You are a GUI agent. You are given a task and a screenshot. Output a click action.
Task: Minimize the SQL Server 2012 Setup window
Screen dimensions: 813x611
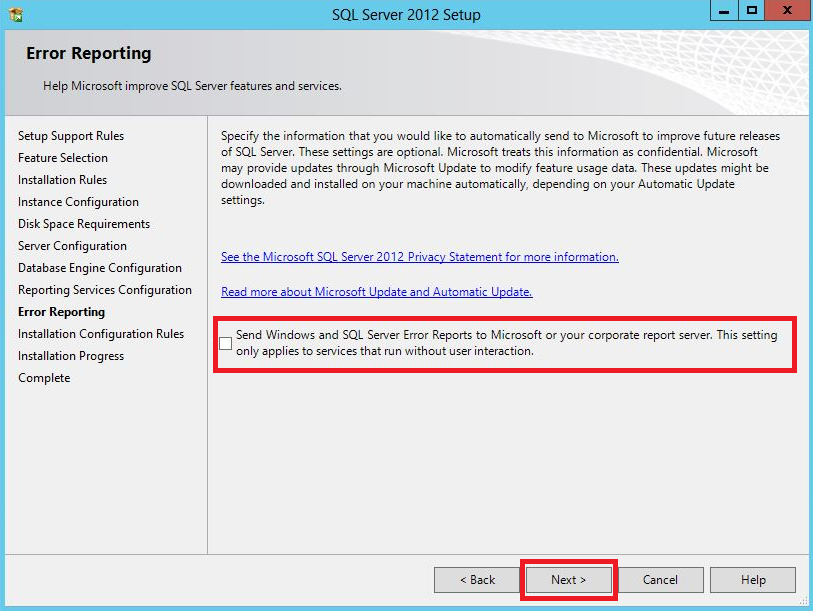click(x=724, y=10)
